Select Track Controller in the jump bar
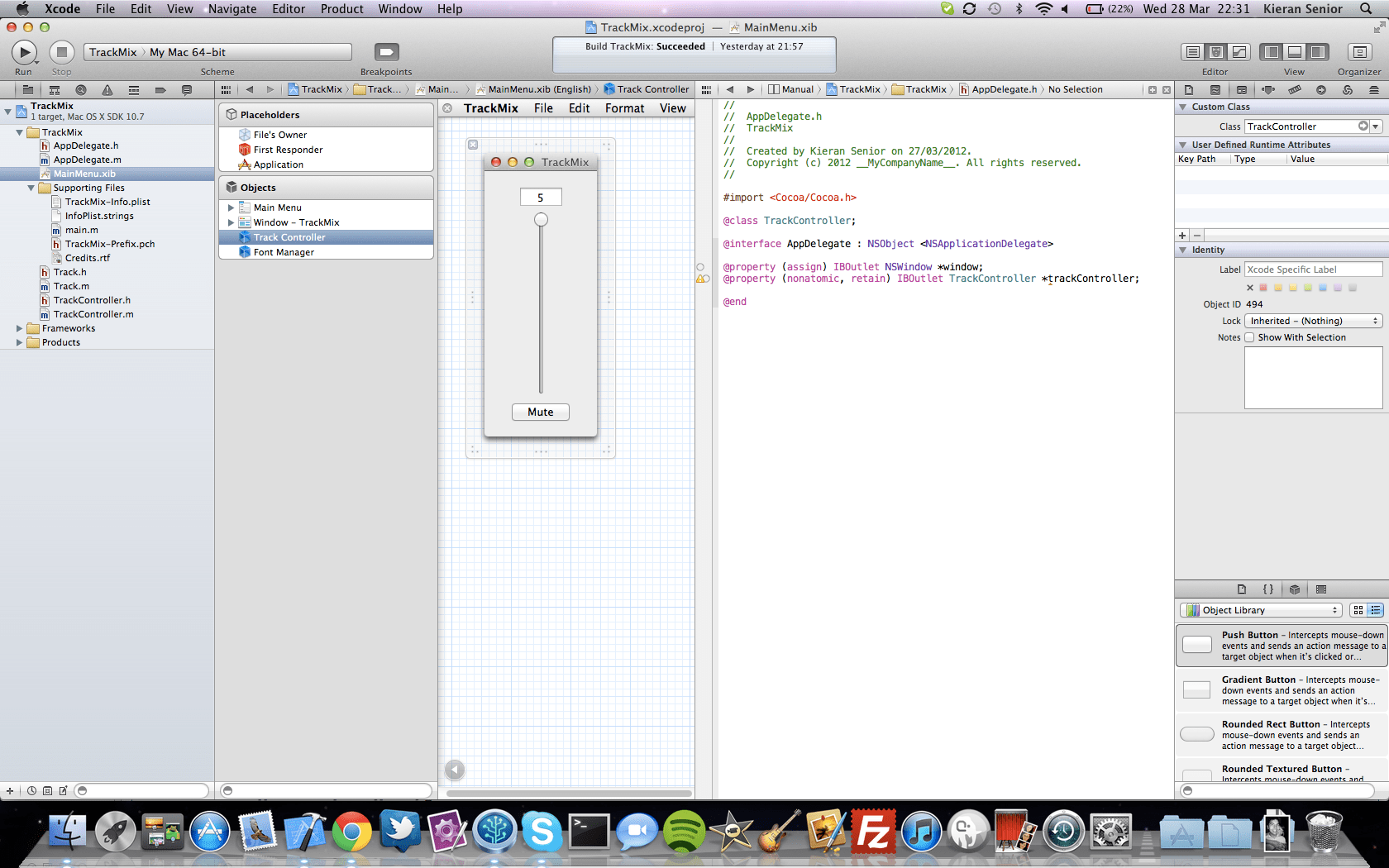 point(646,89)
